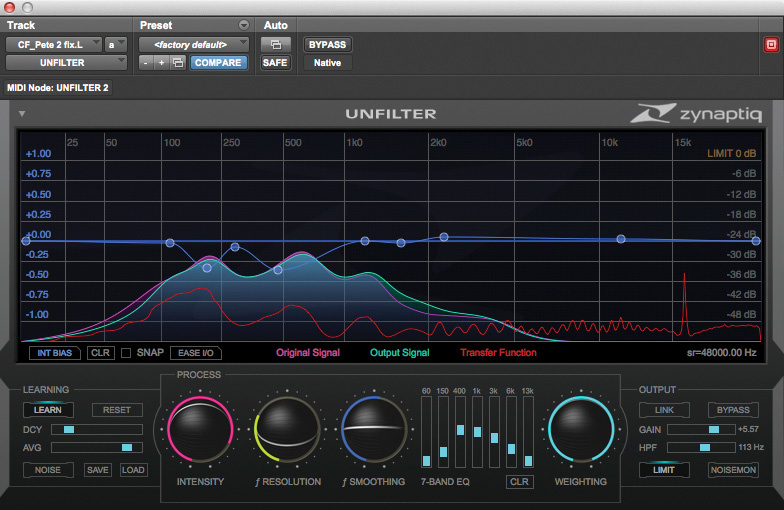Open the CF_Pete 2 fix.L track selector
Screen dimensions: 784x510
pos(54,44)
